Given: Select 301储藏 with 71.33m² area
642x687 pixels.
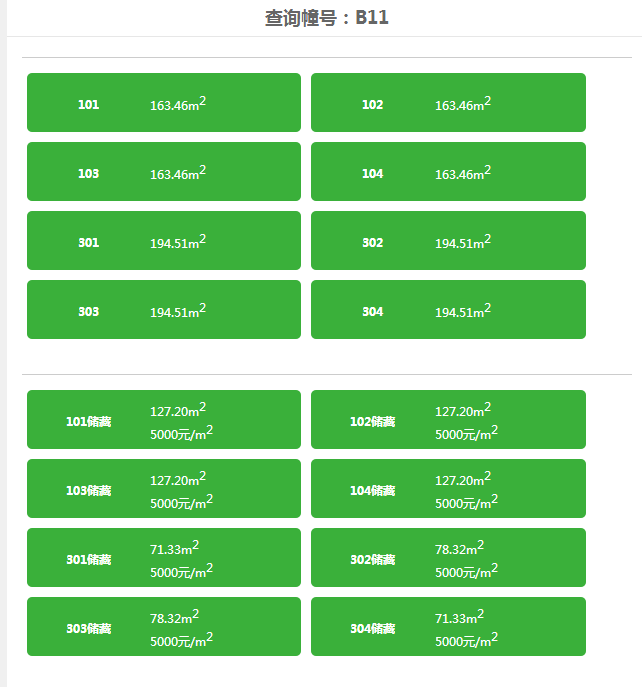Looking at the screenshot, I should 164,557.
